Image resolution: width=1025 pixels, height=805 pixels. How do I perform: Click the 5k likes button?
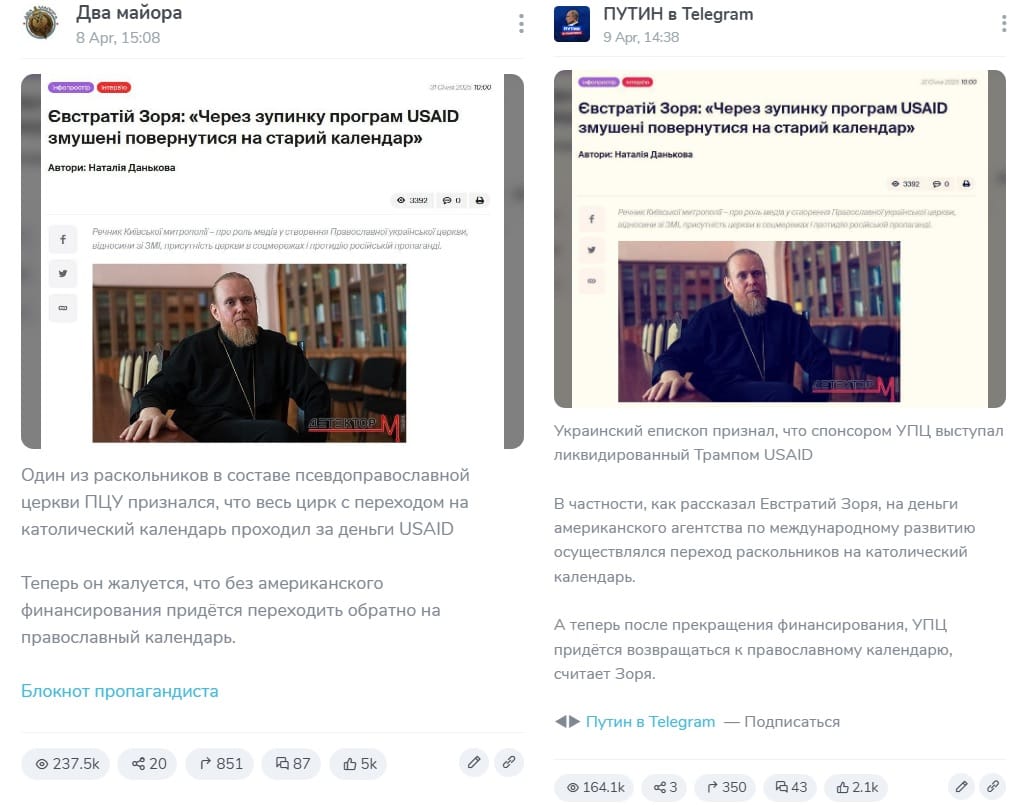358,764
